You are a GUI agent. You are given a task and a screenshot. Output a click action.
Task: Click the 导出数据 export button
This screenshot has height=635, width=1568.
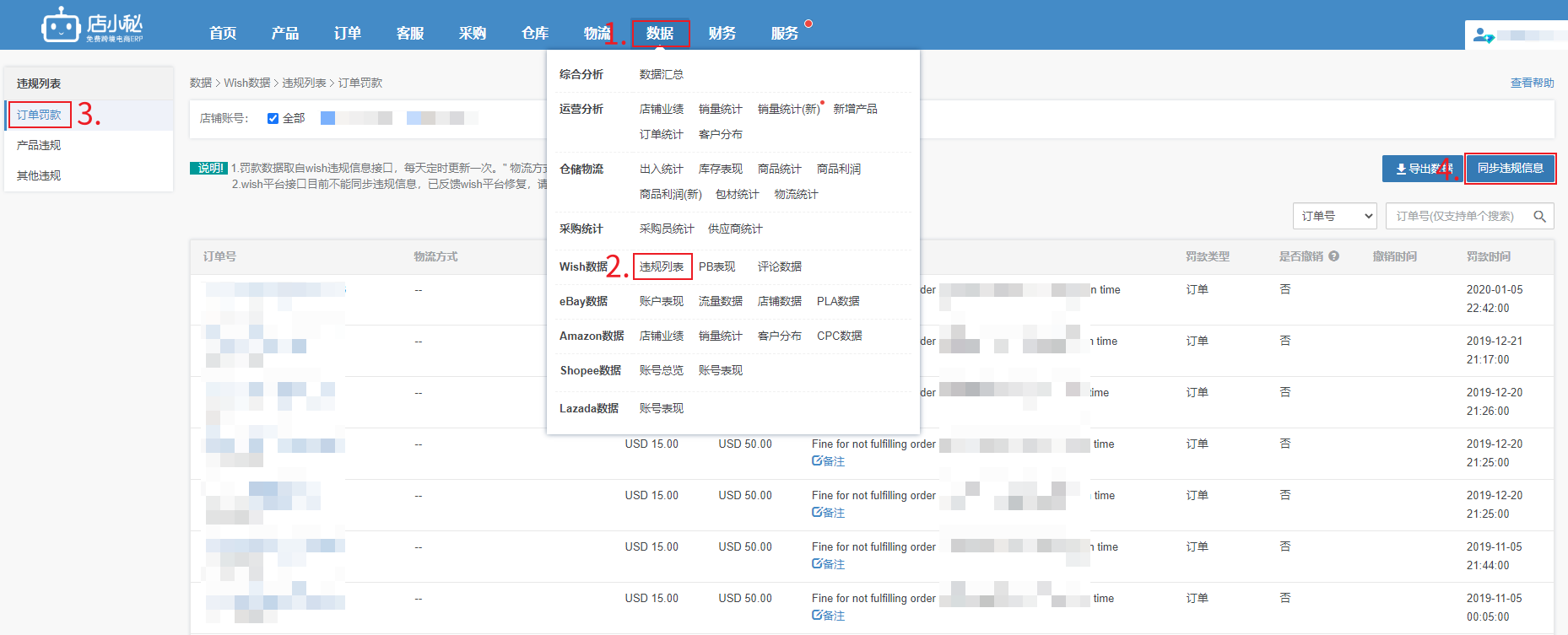(x=1423, y=169)
